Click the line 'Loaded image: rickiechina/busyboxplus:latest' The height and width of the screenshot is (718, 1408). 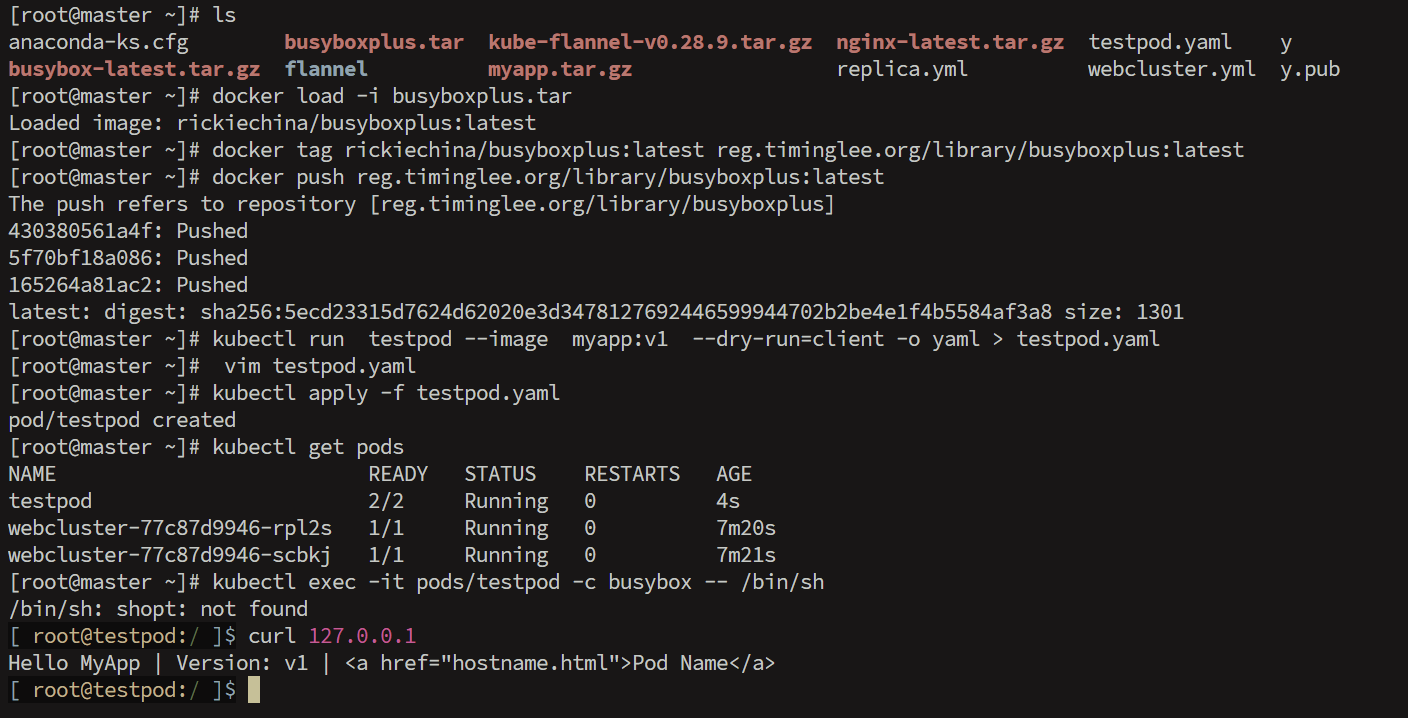(272, 124)
